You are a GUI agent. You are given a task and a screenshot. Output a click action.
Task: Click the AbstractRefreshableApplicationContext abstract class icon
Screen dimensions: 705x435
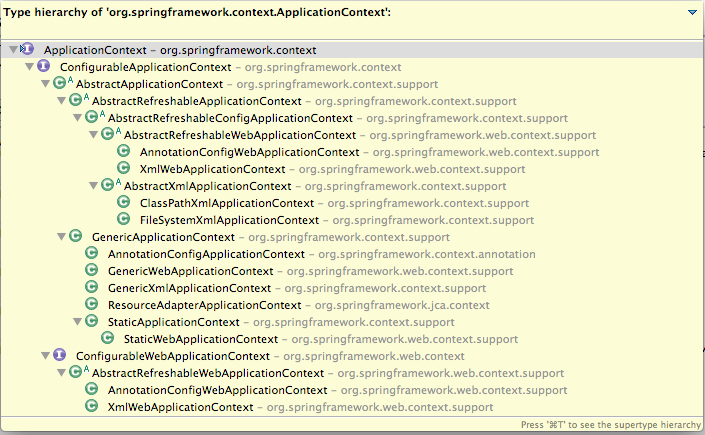click(78, 100)
